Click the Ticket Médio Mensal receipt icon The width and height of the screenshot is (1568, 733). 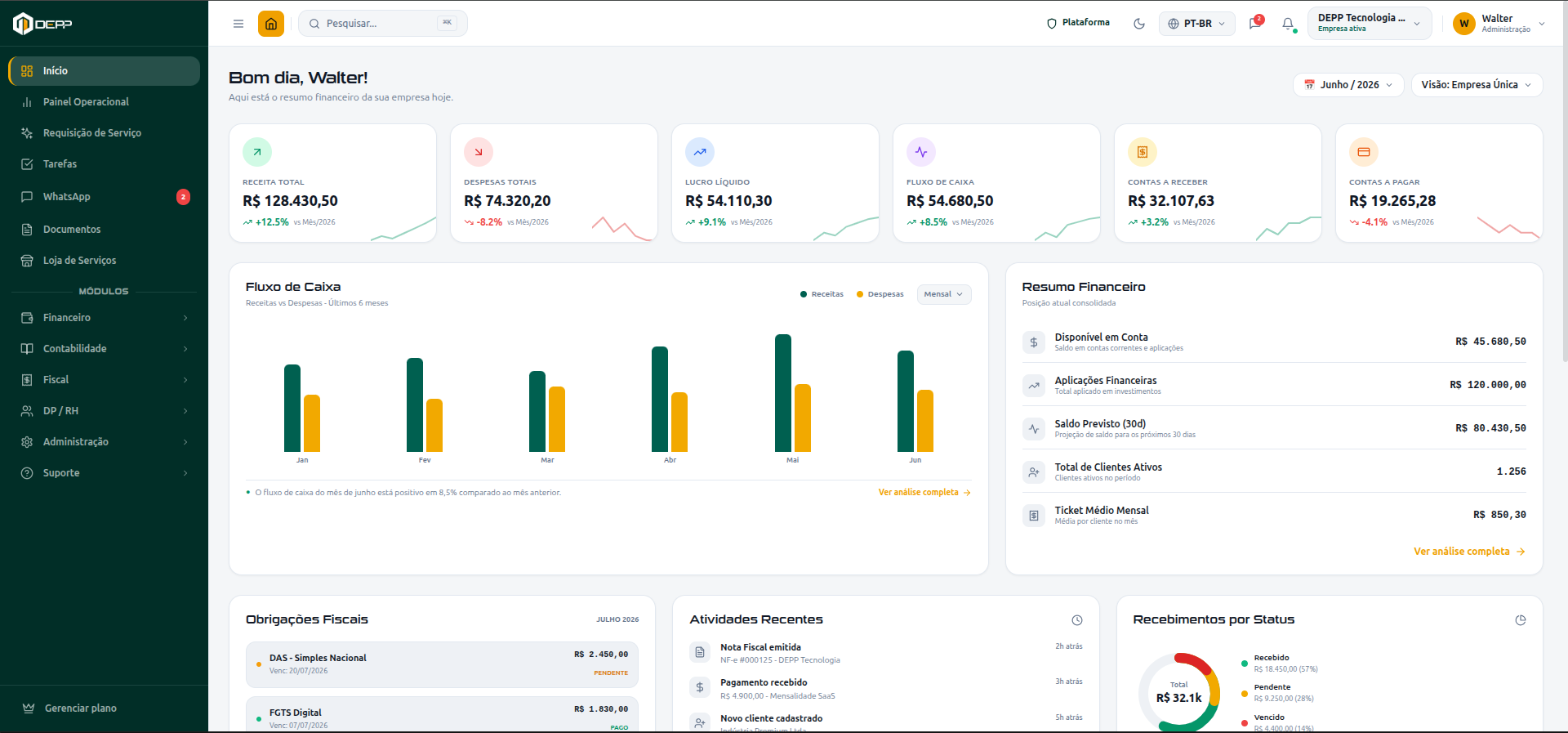(1034, 516)
